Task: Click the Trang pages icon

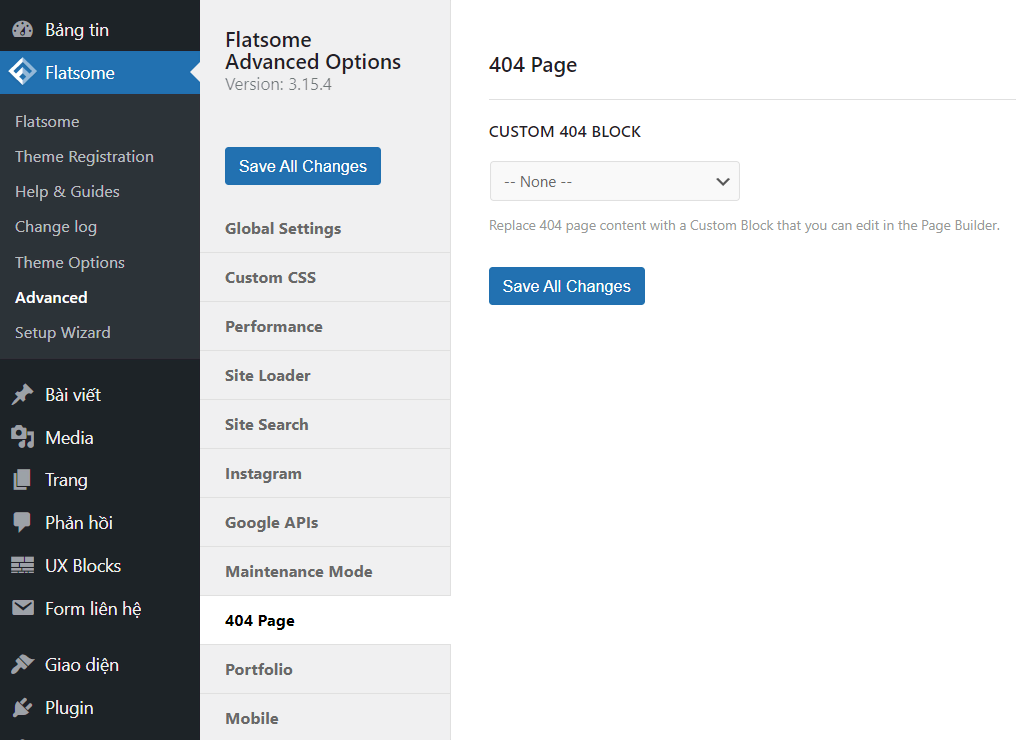Action: (x=23, y=480)
